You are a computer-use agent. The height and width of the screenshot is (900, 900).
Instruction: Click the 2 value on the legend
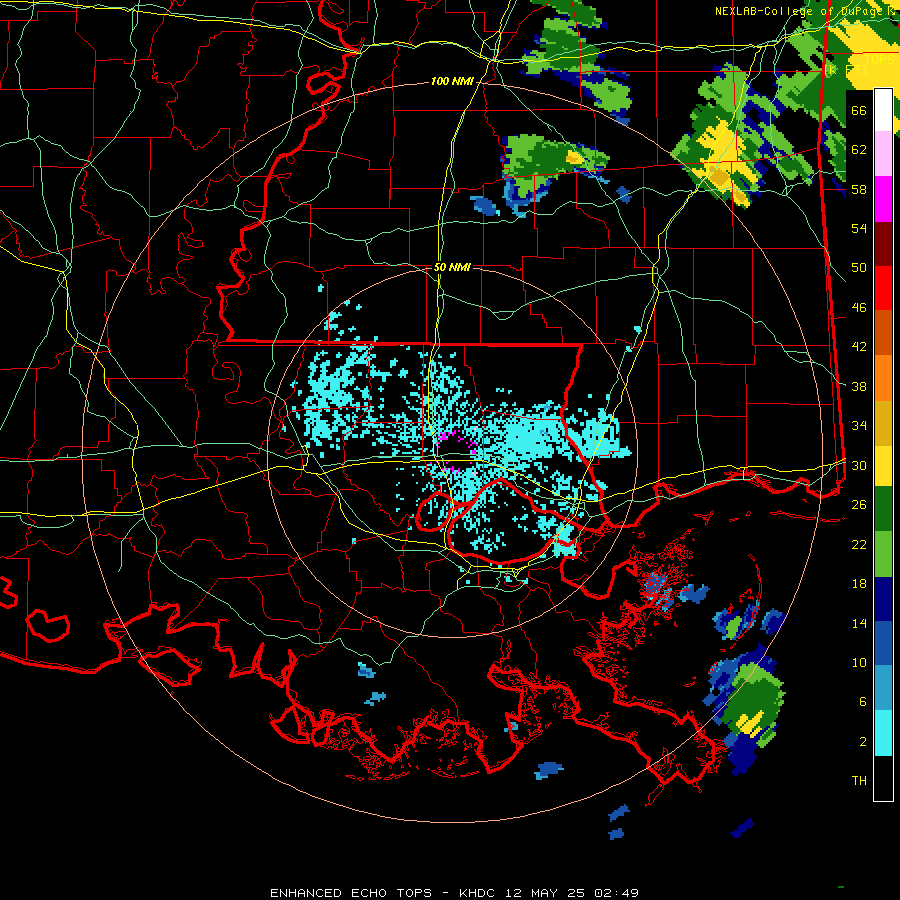point(862,741)
